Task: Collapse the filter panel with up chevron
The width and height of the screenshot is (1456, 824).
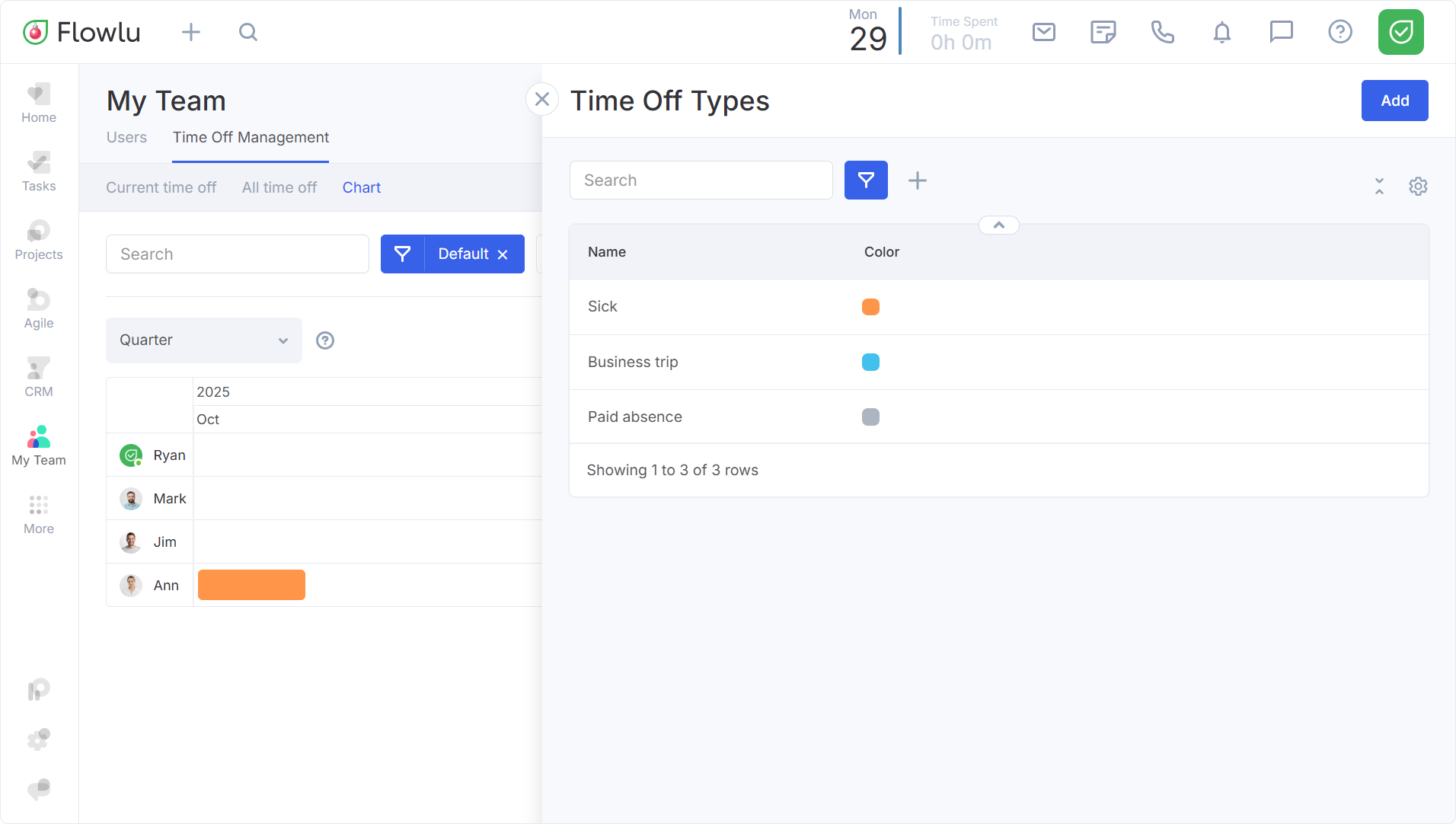Action: pyautogui.click(x=998, y=225)
